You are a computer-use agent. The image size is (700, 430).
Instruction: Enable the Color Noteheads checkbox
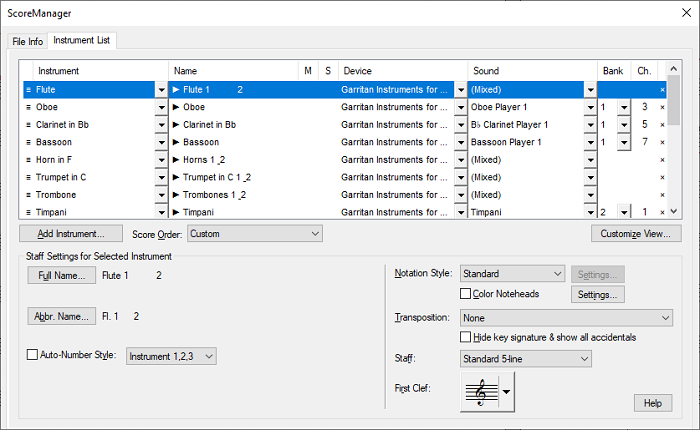point(466,294)
